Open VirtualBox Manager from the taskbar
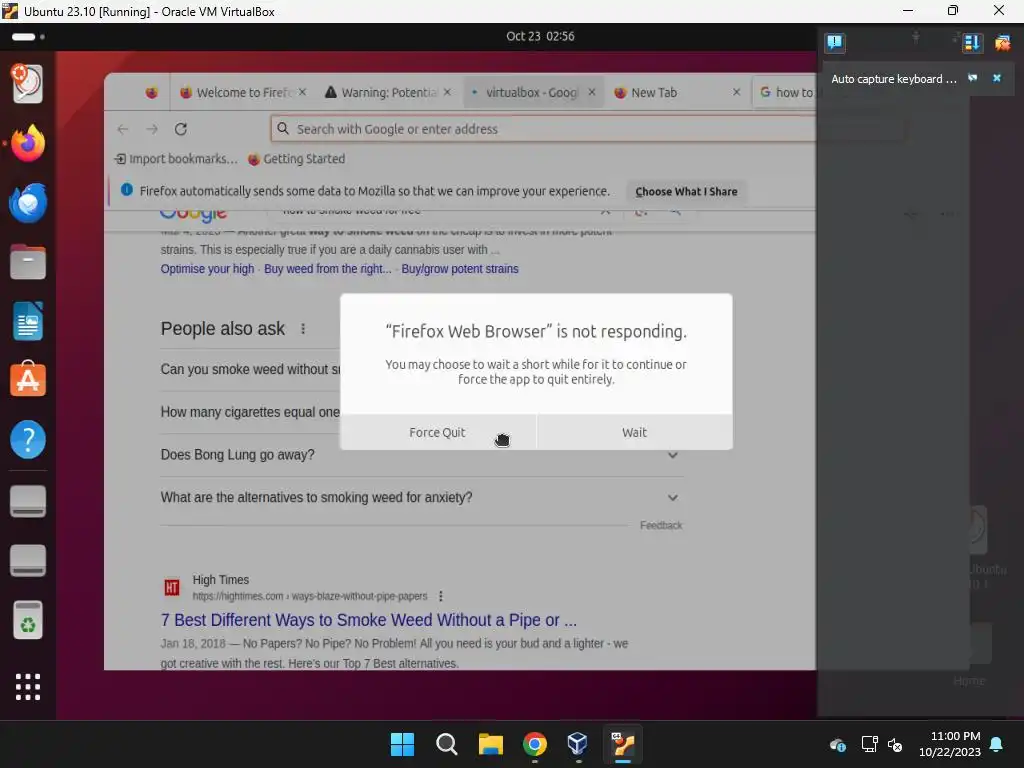 pos(578,744)
